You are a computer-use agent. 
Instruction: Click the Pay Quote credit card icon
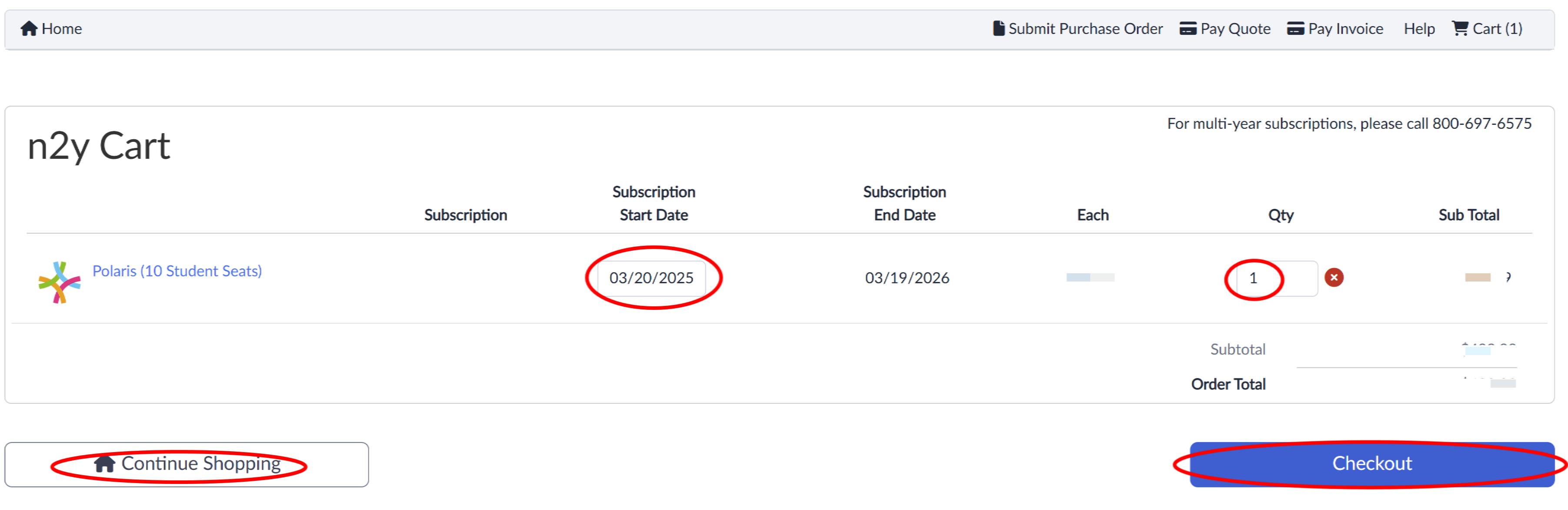[1188, 29]
